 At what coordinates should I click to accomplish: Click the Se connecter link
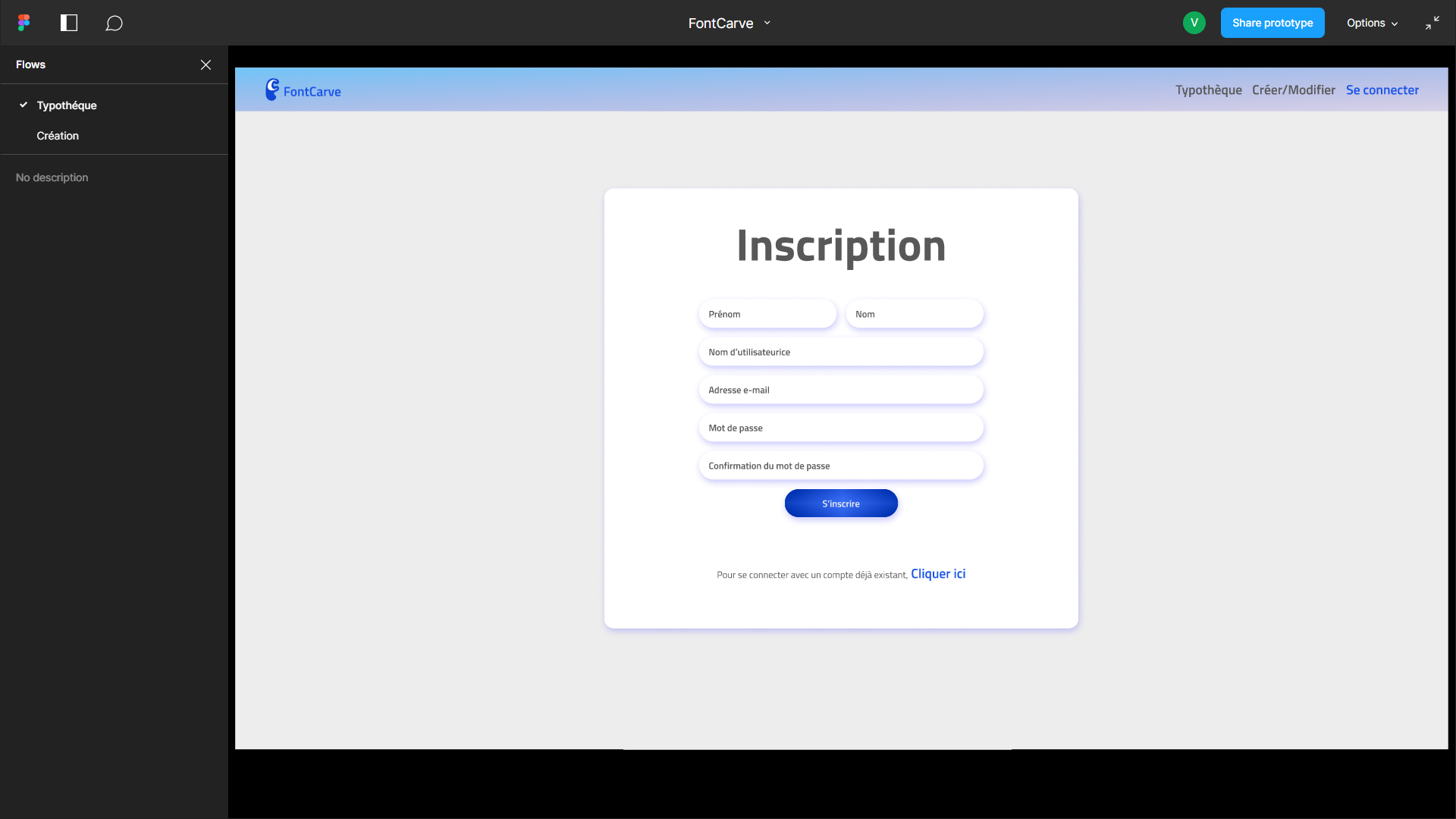click(x=1382, y=90)
